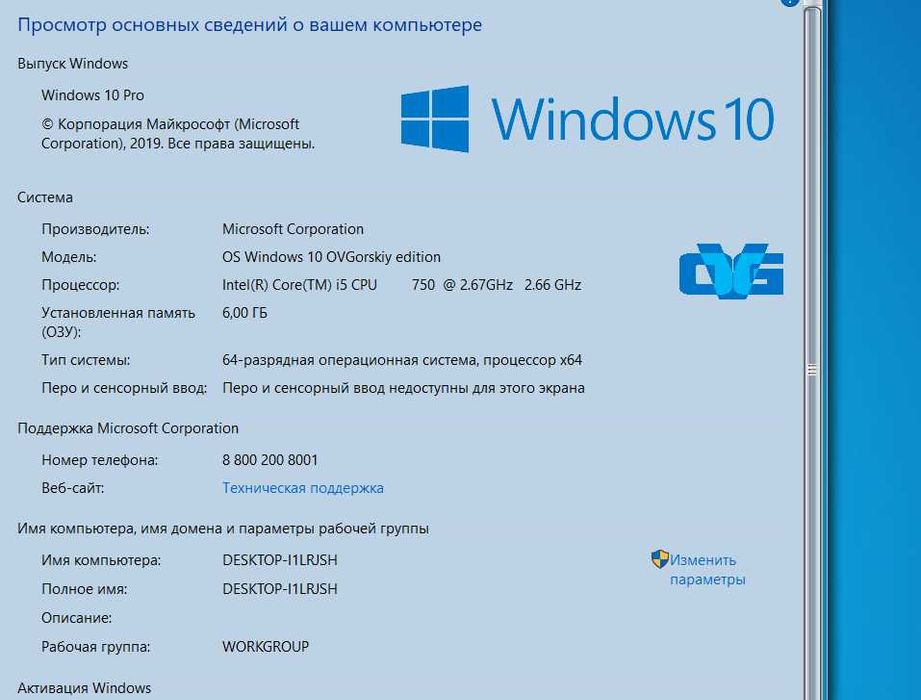Click the UAC shield icon beside Изменить параметры

[x=660, y=559]
